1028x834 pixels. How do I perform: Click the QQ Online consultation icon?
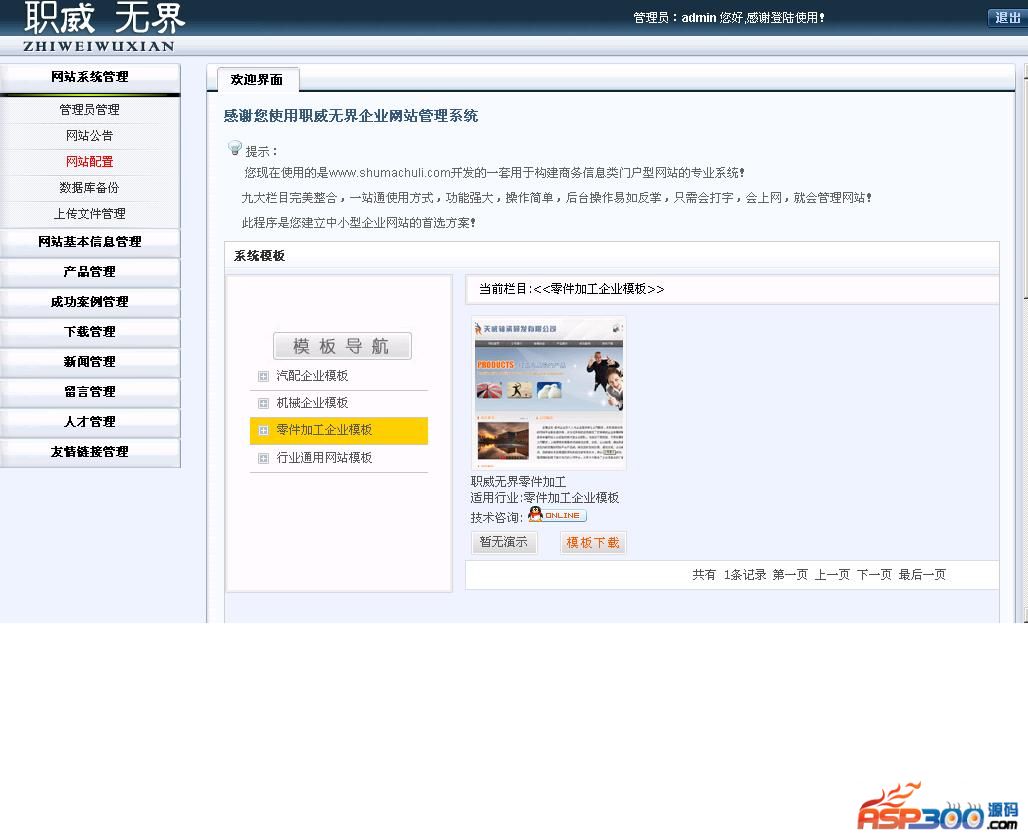click(556, 515)
